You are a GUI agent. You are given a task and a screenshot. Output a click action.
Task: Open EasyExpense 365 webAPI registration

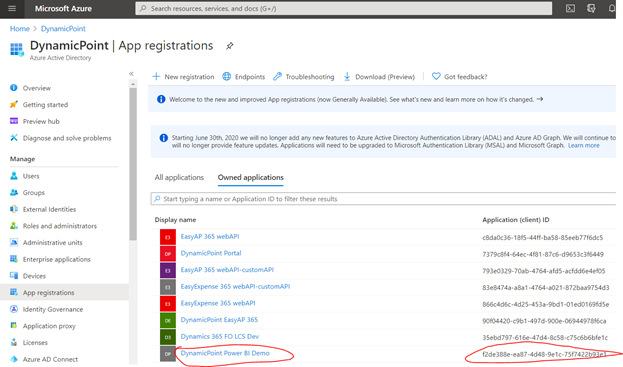(218, 303)
